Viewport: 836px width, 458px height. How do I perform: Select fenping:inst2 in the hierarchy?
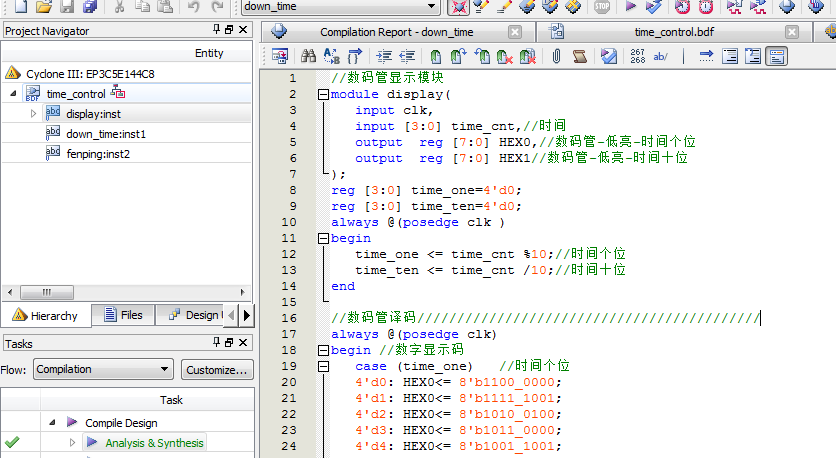[98, 154]
